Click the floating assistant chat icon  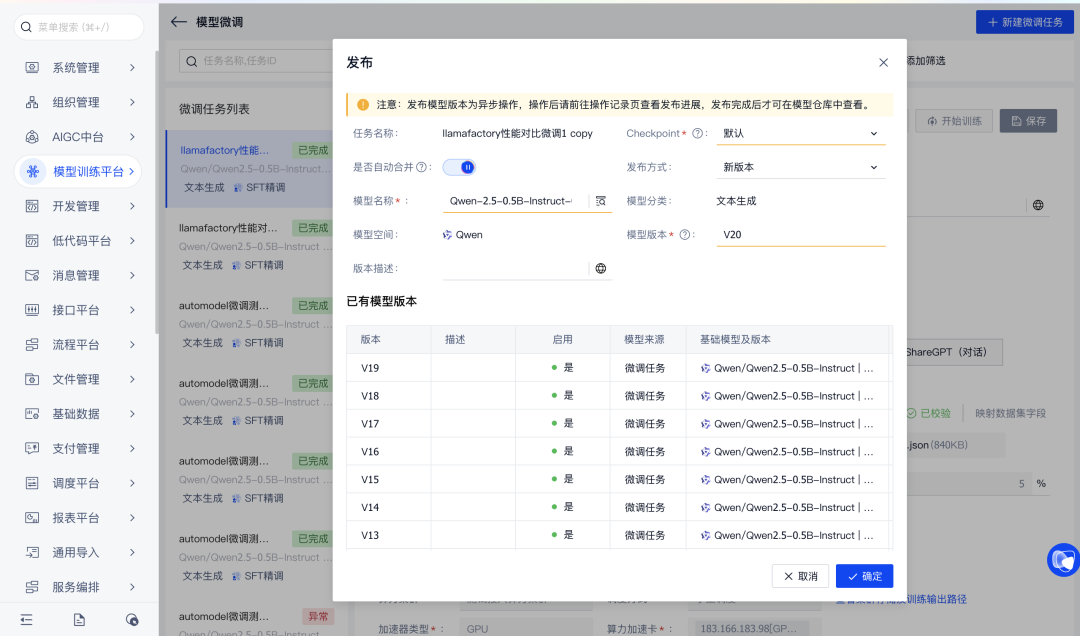coord(1063,560)
